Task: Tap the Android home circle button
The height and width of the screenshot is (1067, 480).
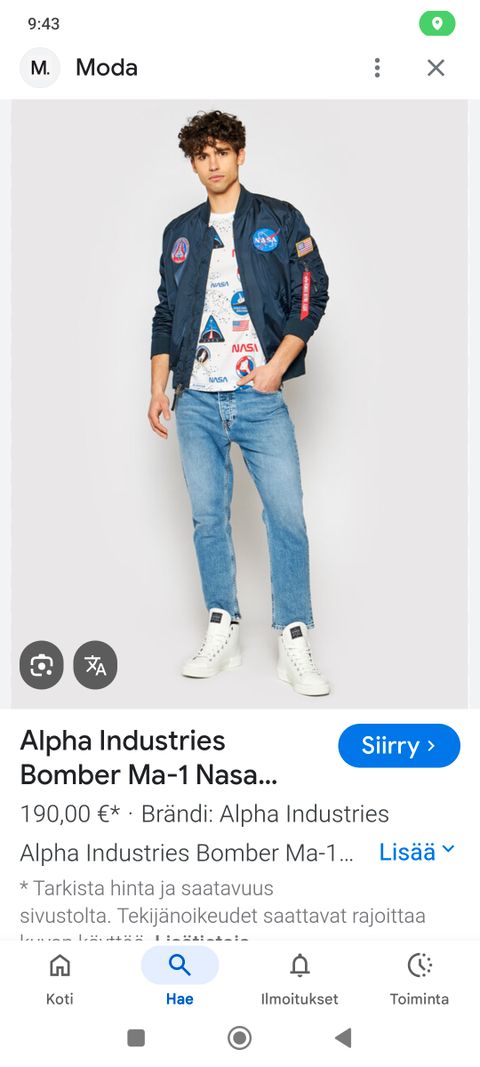Action: coord(240,1038)
